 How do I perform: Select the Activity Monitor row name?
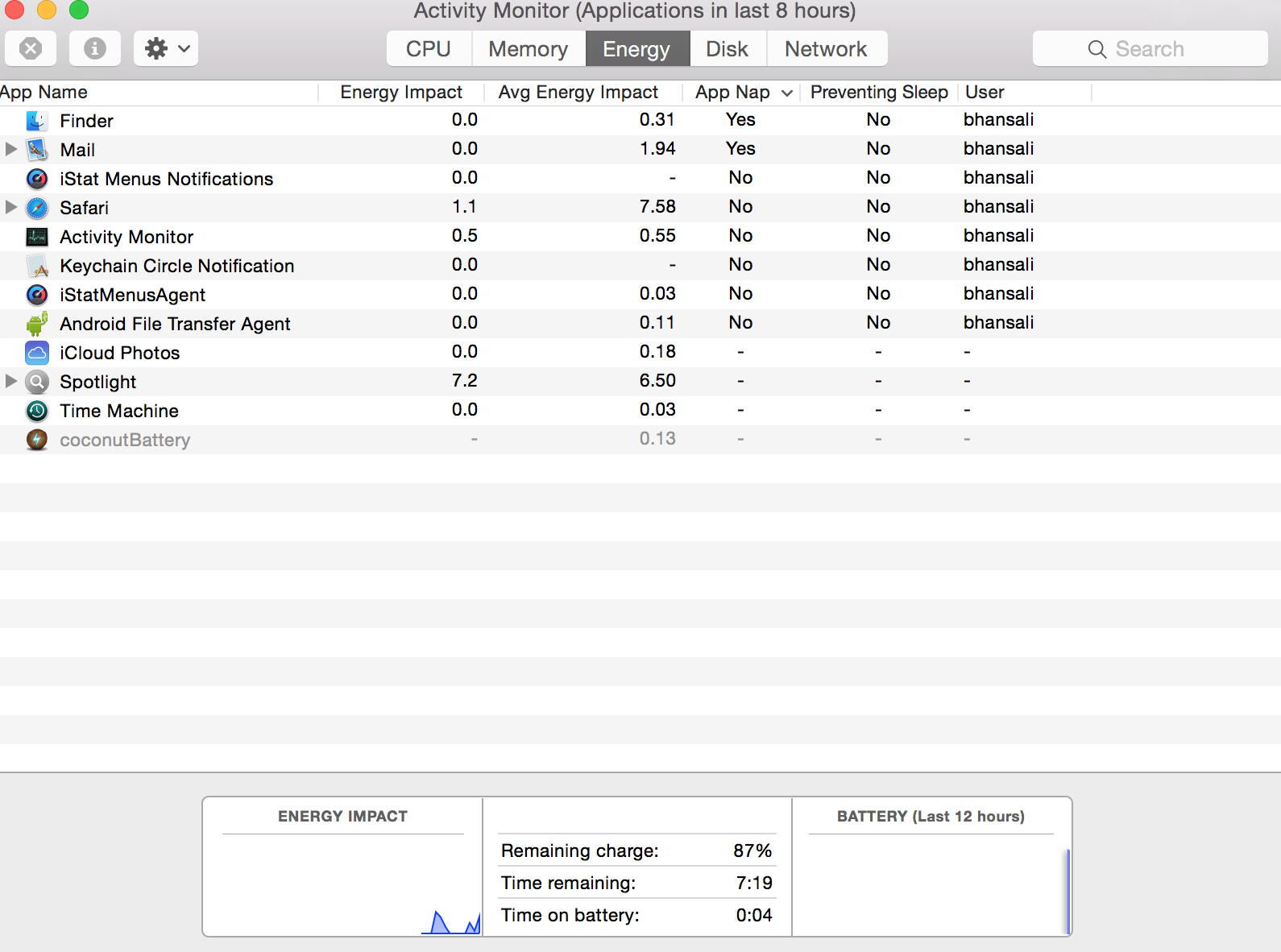[126, 237]
